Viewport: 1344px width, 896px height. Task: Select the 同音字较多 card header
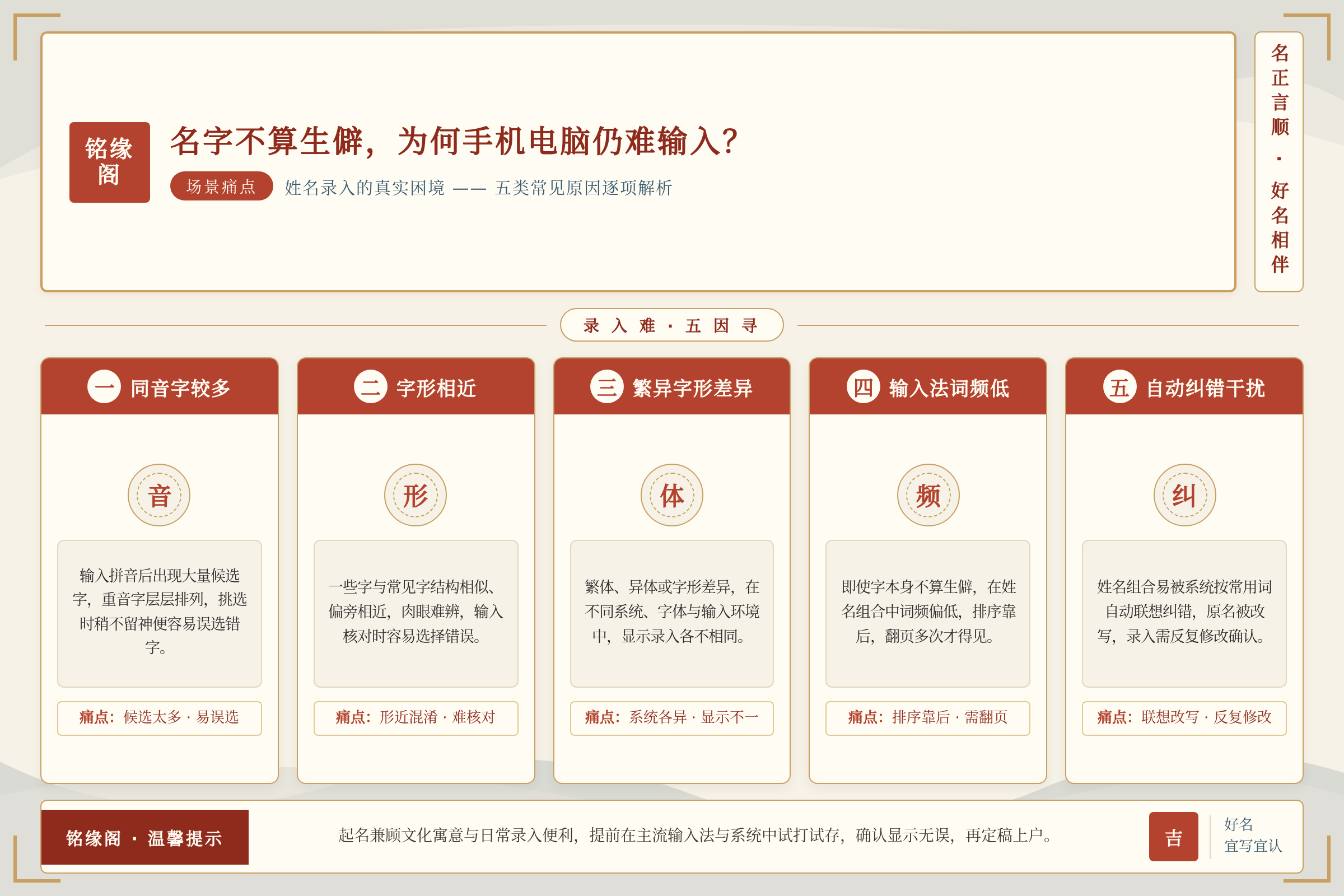[160, 387]
